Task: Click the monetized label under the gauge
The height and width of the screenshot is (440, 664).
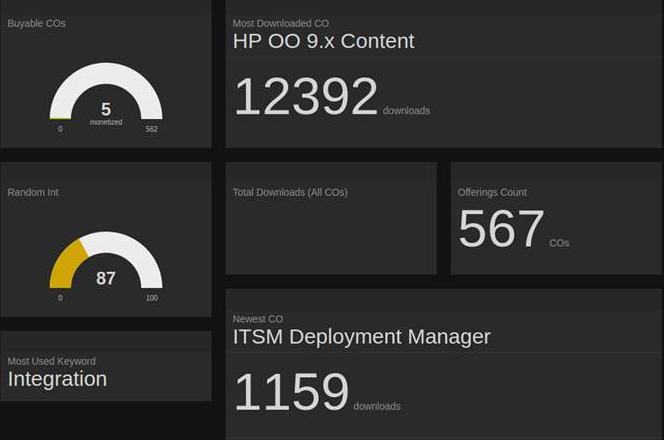Action: [106, 122]
